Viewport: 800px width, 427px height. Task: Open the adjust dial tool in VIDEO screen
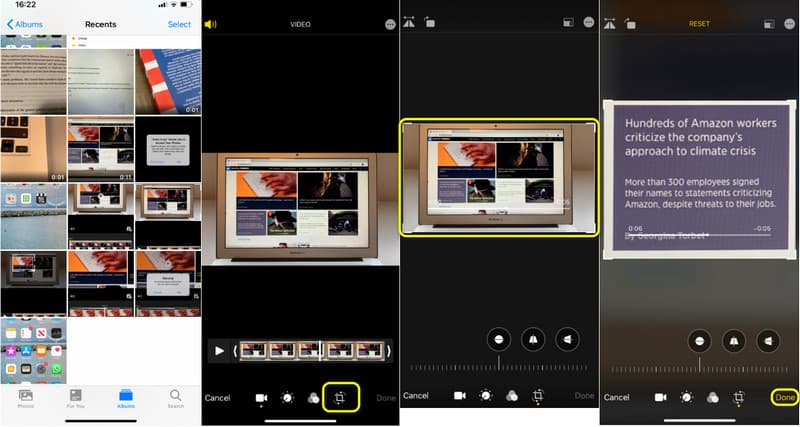click(288, 398)
